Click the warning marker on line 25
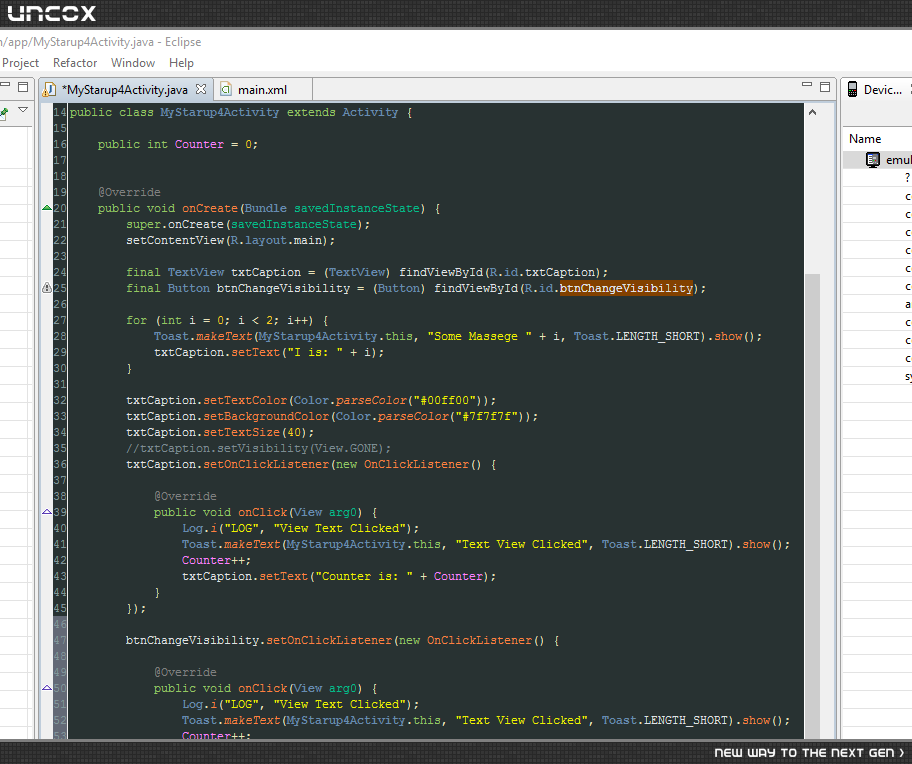This screenshot has width=912, height=764. coord(47,288)
